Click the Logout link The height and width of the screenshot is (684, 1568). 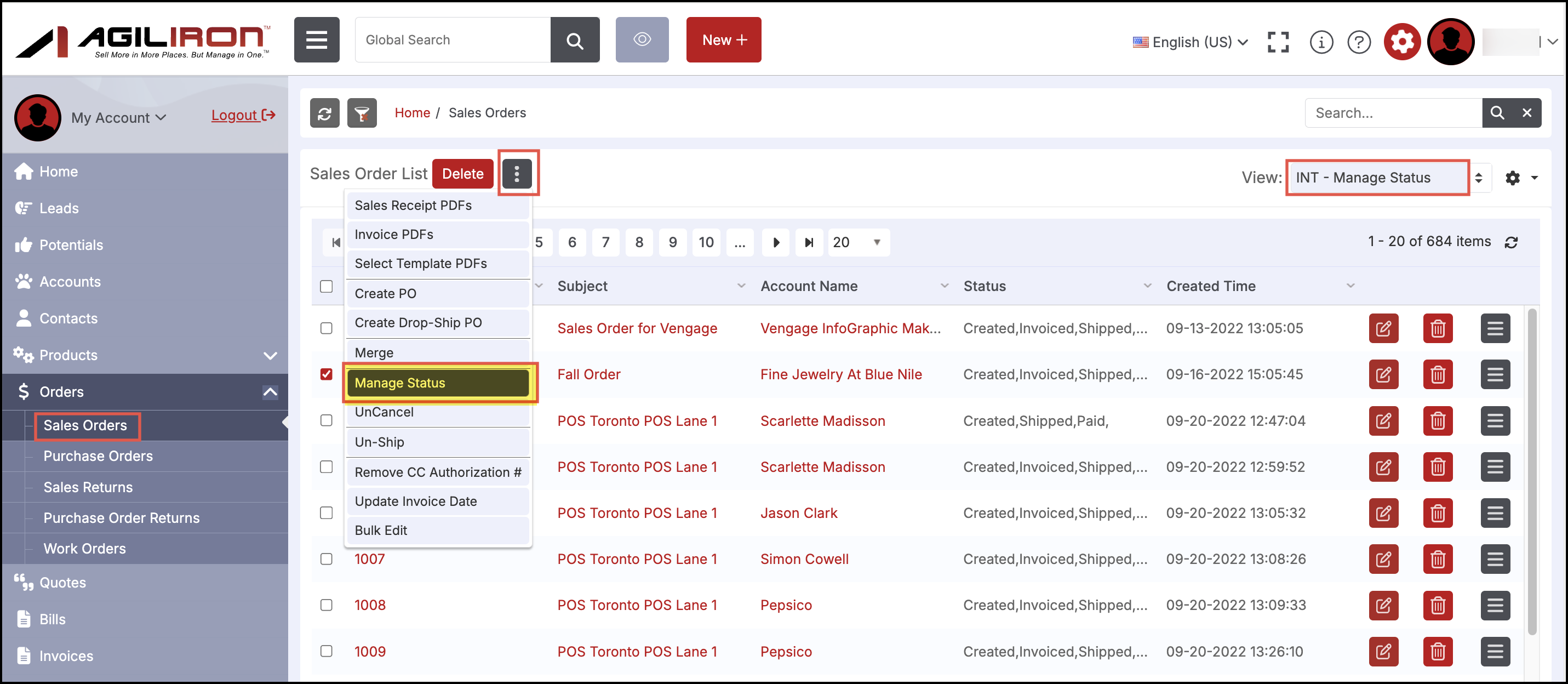243,115
